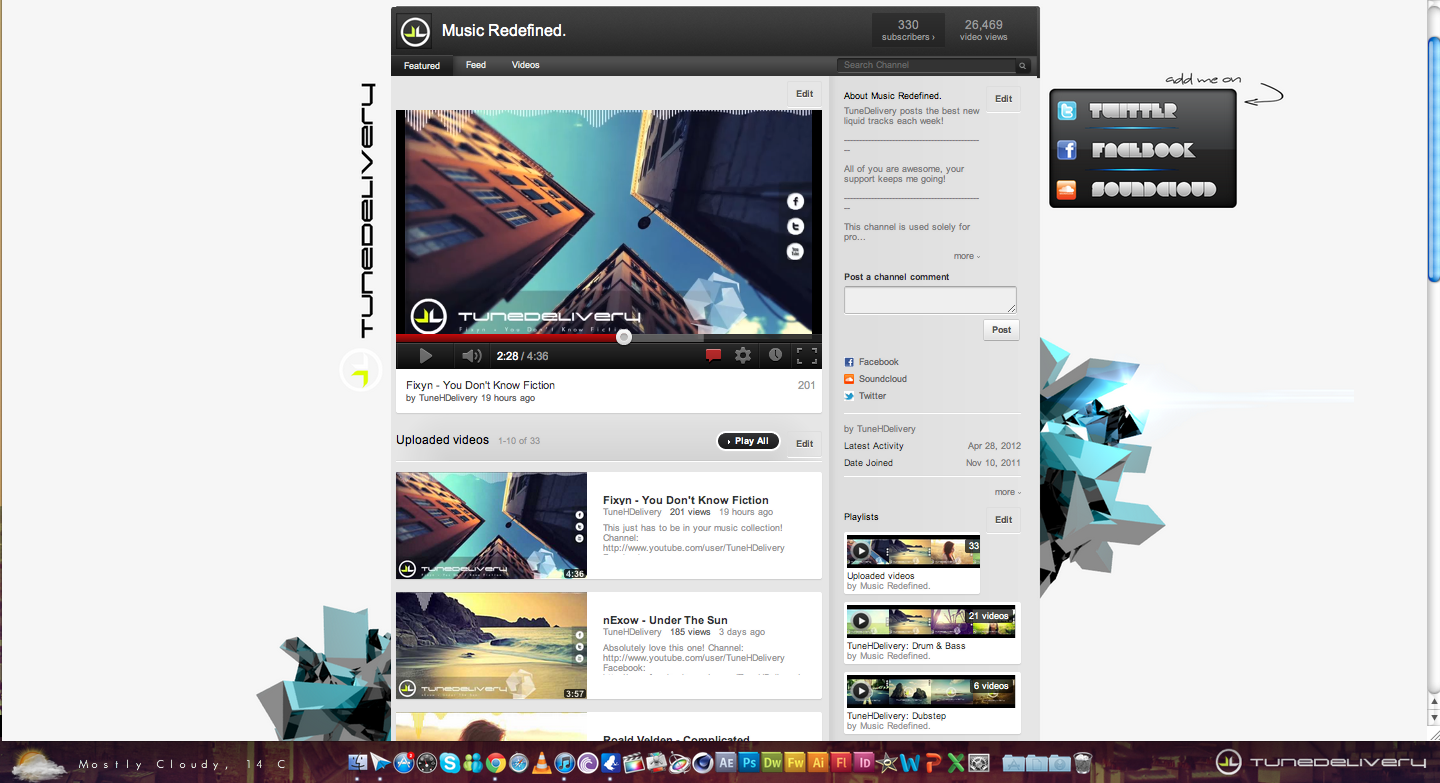Screen dimensions: 1440x783
Task: Mute the video with the speaker icon
Action: (471, 355)
